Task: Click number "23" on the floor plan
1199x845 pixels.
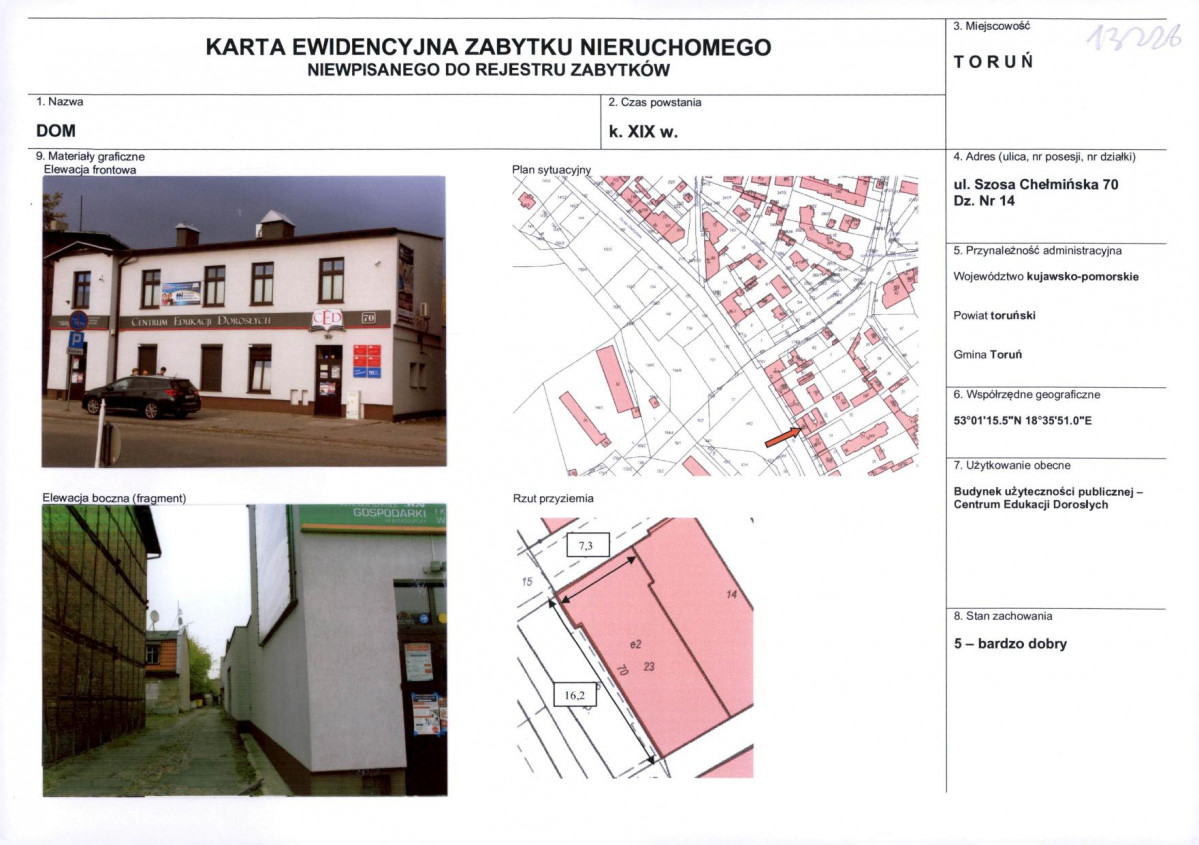Action: (x=649, y=667)
